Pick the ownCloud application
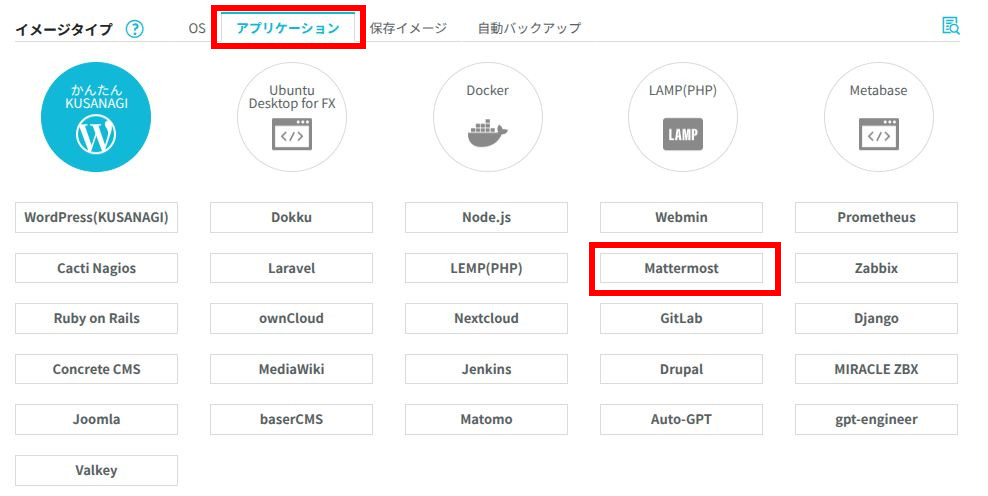Image resolution: width=988 pixels, height=496 pixels. 291,318
